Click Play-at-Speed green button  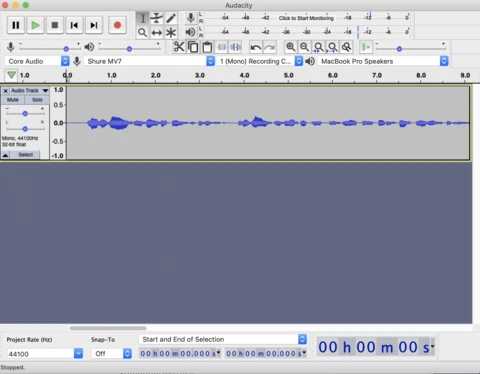[x=366, y=47]
